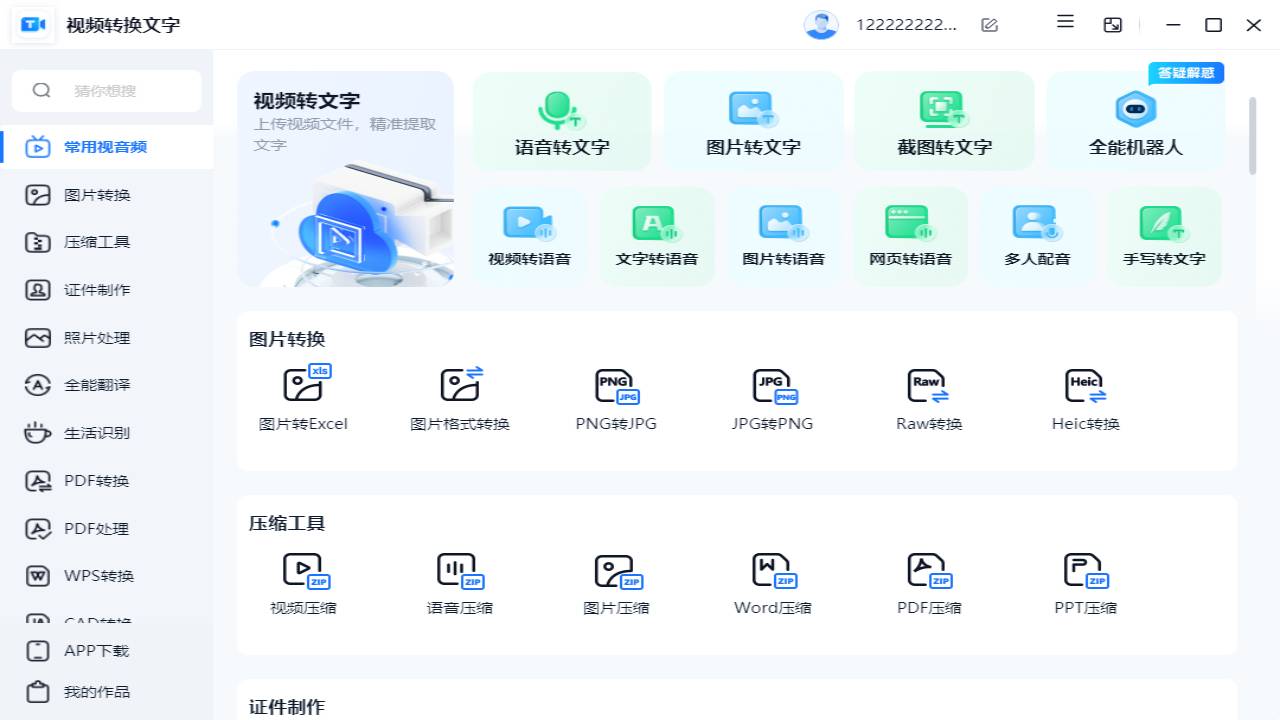Click the user avatar icon

pos(821,25)
